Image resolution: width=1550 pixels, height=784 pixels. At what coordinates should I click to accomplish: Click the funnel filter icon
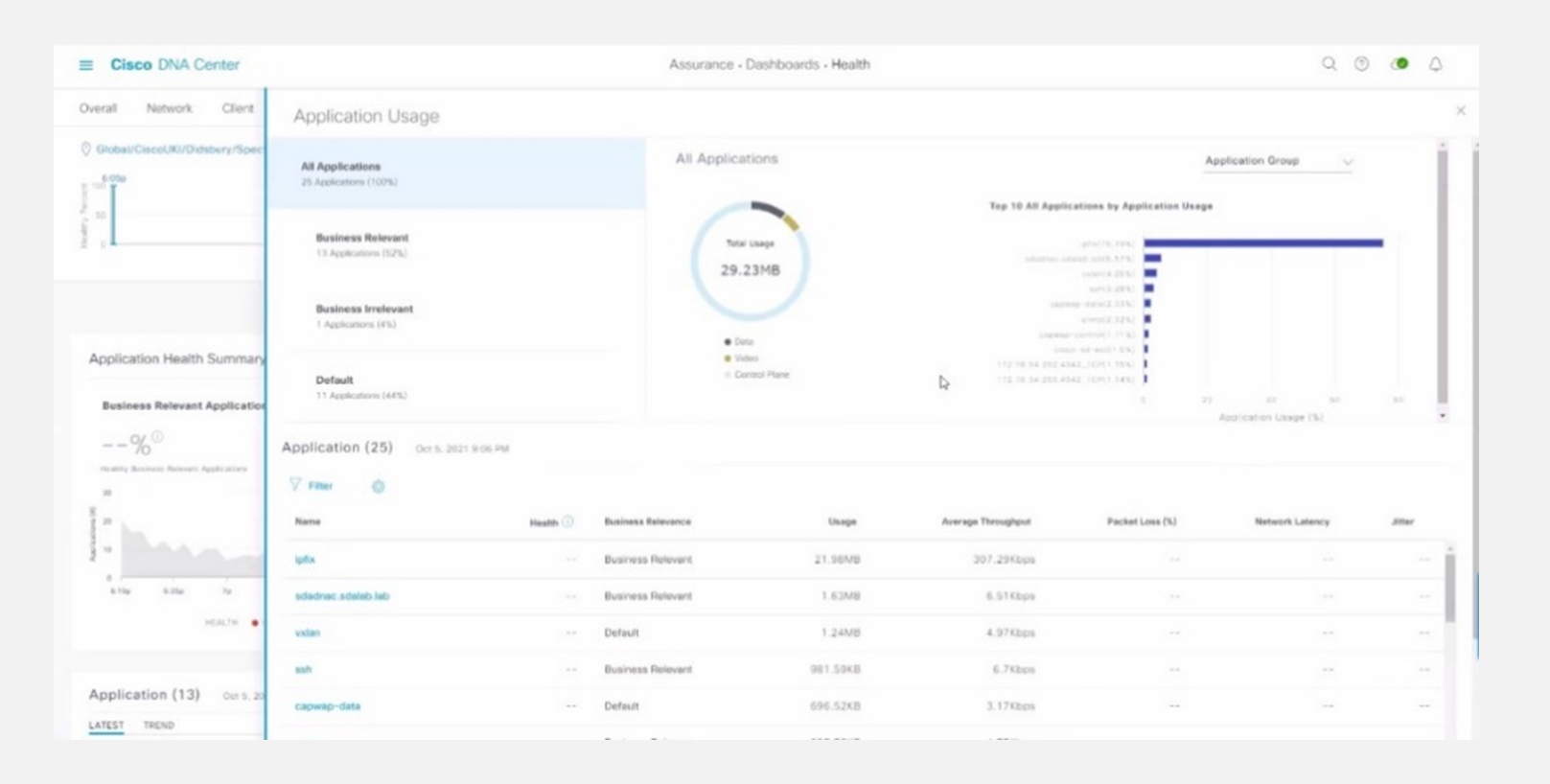[x=295, y=485]
